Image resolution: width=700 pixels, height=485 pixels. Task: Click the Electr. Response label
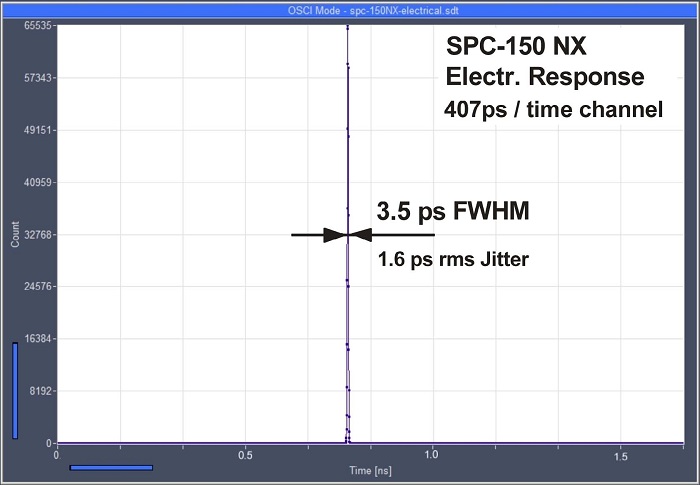tap(545, 77)
